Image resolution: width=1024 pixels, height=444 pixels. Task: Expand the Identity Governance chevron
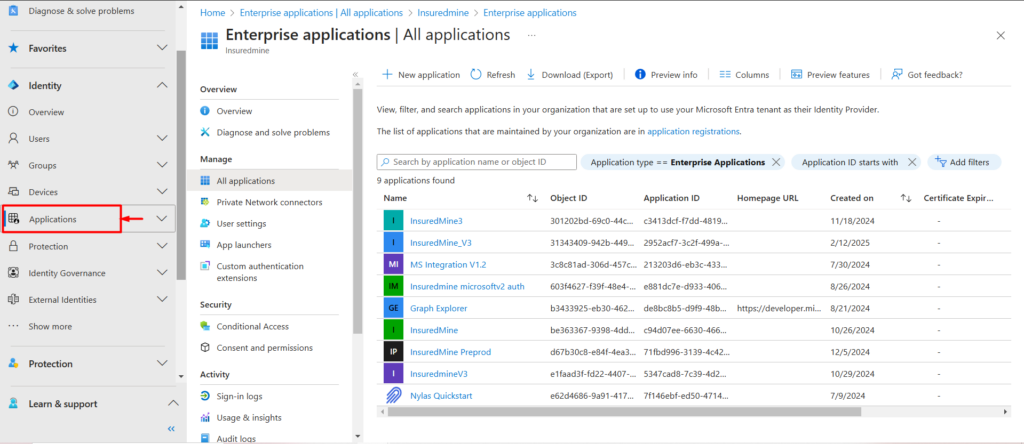(x=163, y=273)
